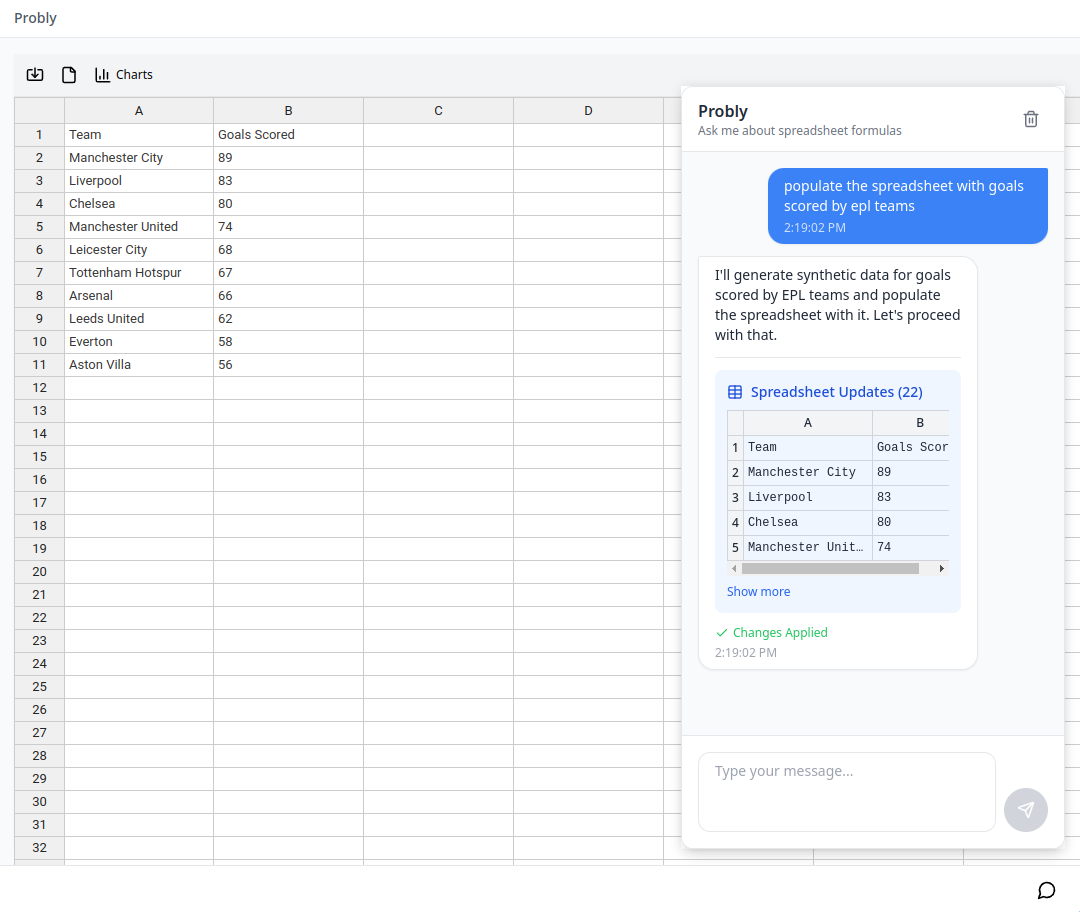Click the cell with value 56

click(x=289, y=365)
